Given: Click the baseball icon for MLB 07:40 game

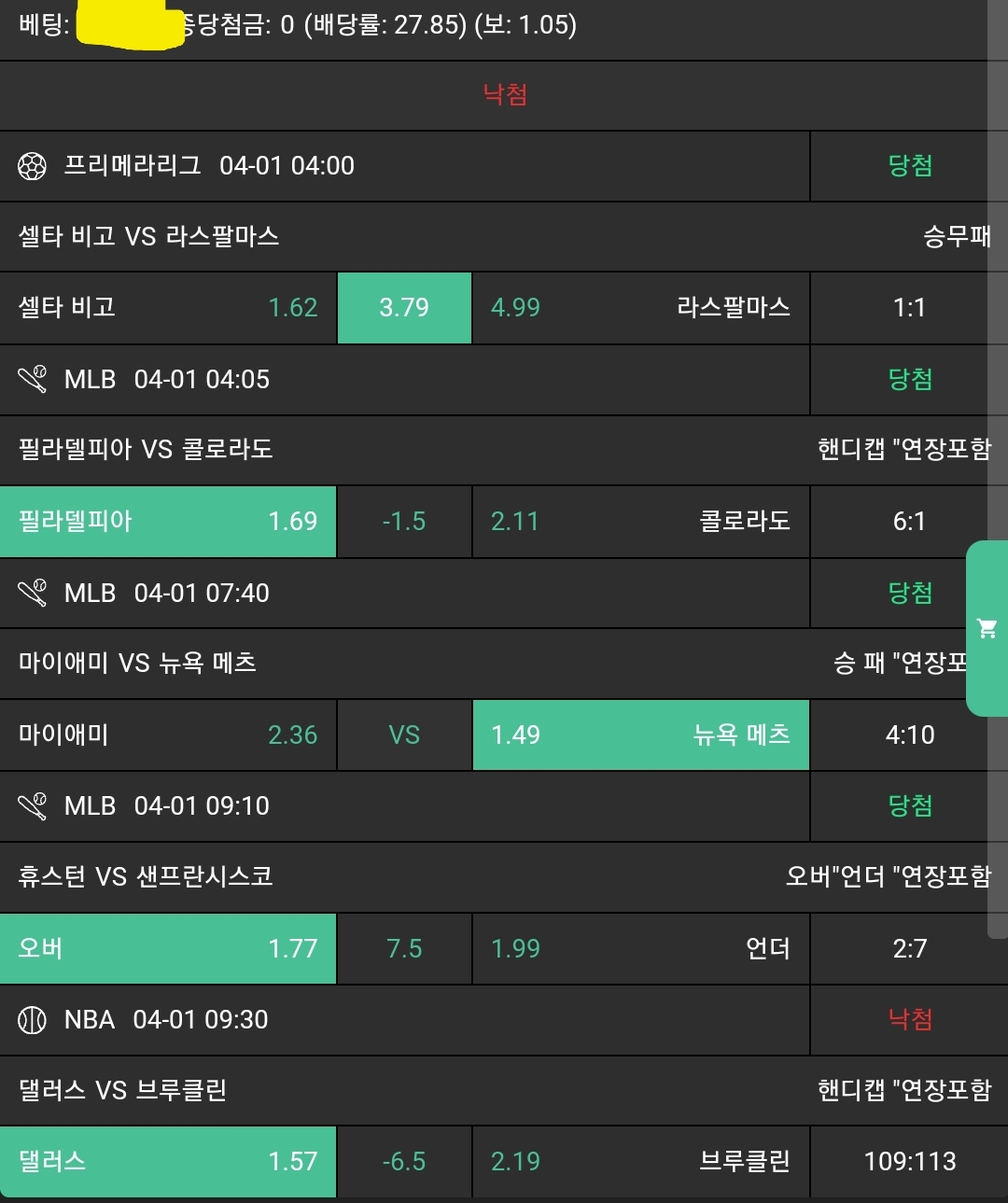Looking at the screenshot, I should point(32,593).
